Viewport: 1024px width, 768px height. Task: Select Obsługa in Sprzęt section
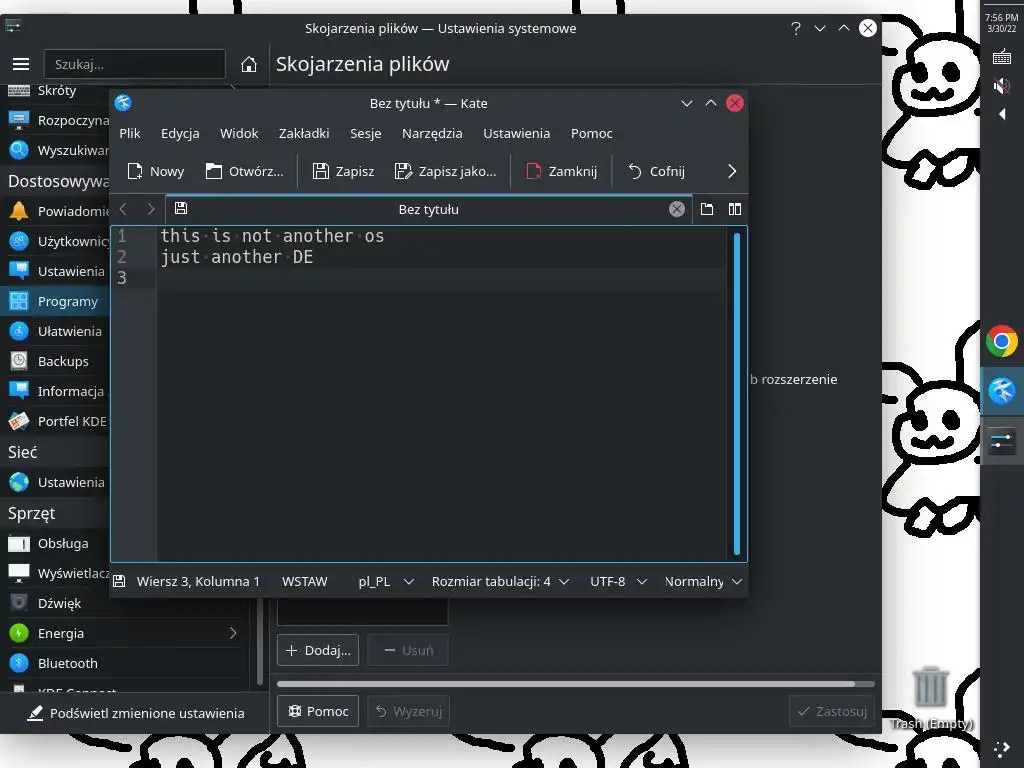[x=57, y=543]
